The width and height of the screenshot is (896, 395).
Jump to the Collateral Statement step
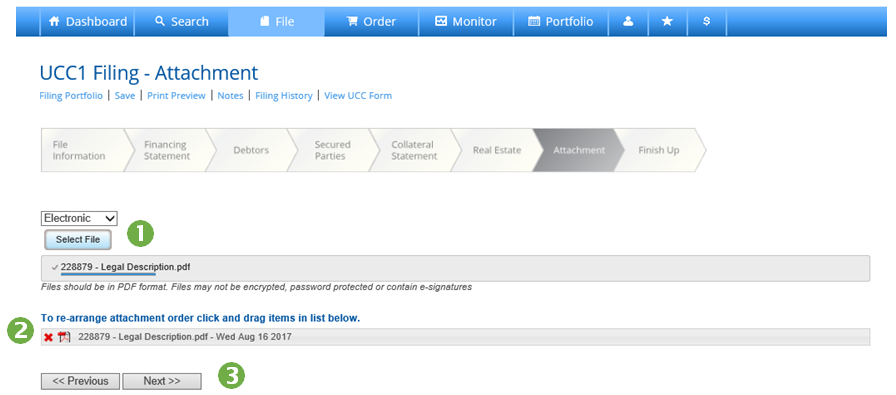point(413,150)
